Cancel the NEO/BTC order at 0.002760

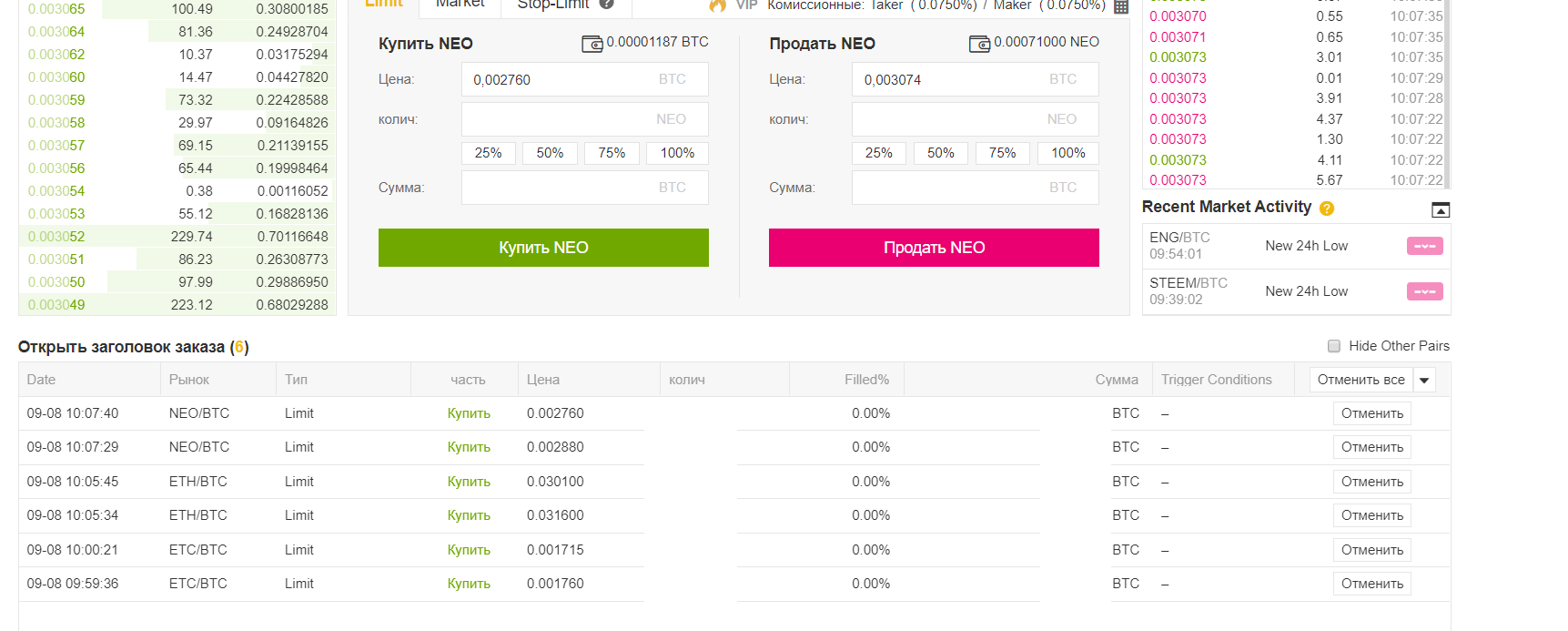point(1372,413)
